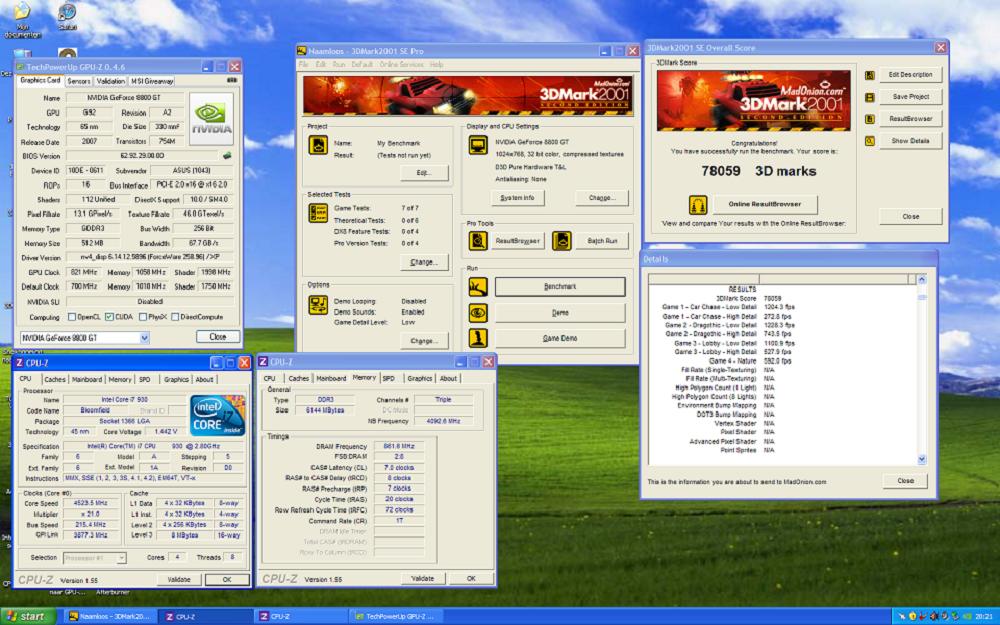Click the GPU-Z camera screenshot icon
The image size is (1000, 625).
(x=232, y=80)
